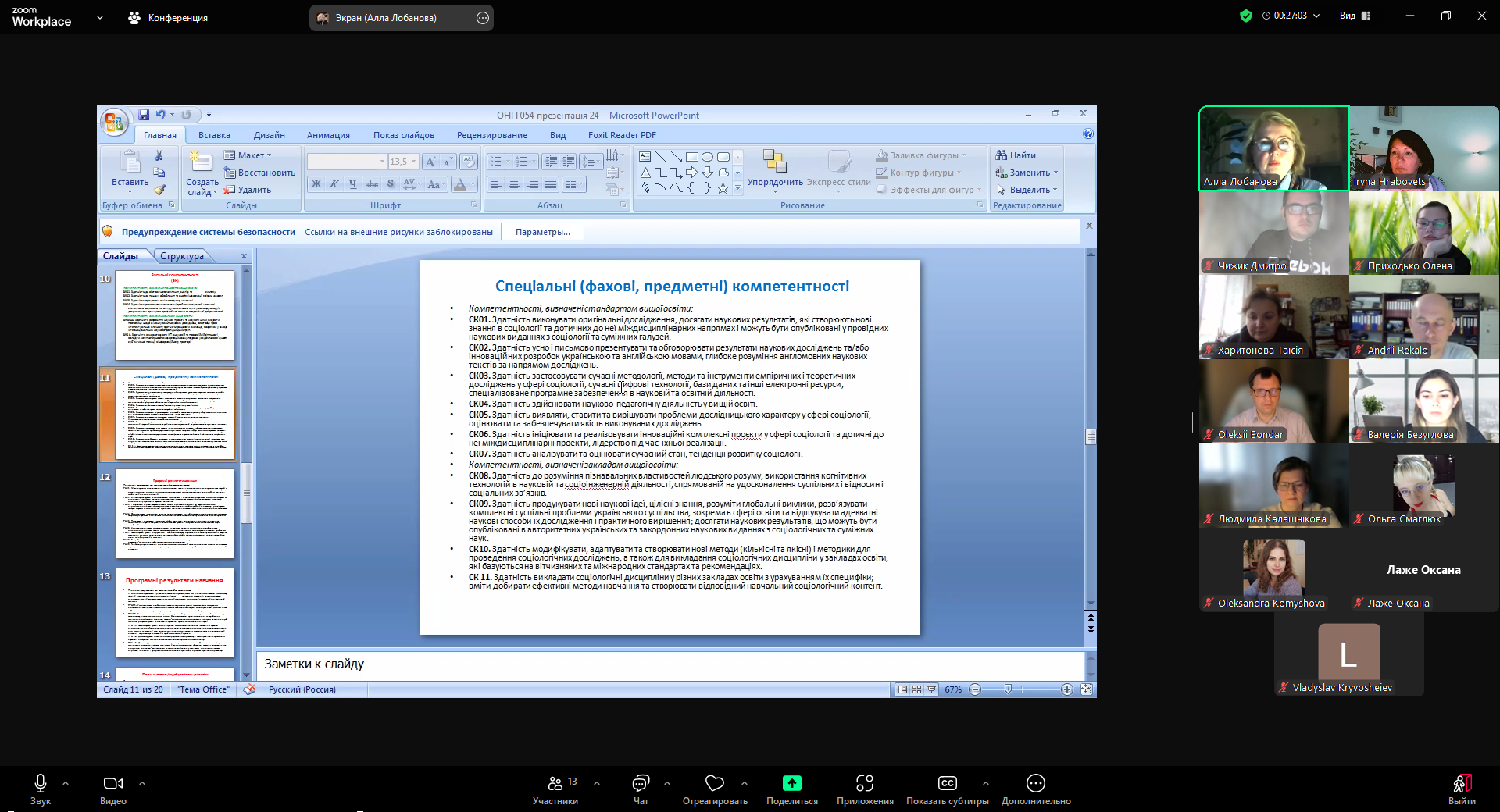This screenshot has width=1500, height=812.
Task: Toggle bold Ж formatting
Action: coord(316,184)
